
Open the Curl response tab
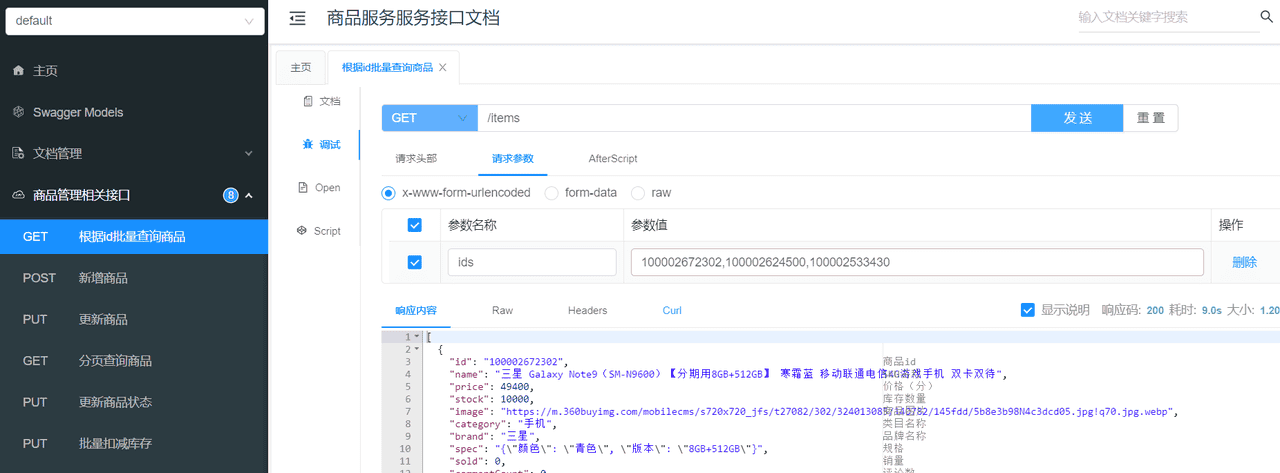pos(672,310)
